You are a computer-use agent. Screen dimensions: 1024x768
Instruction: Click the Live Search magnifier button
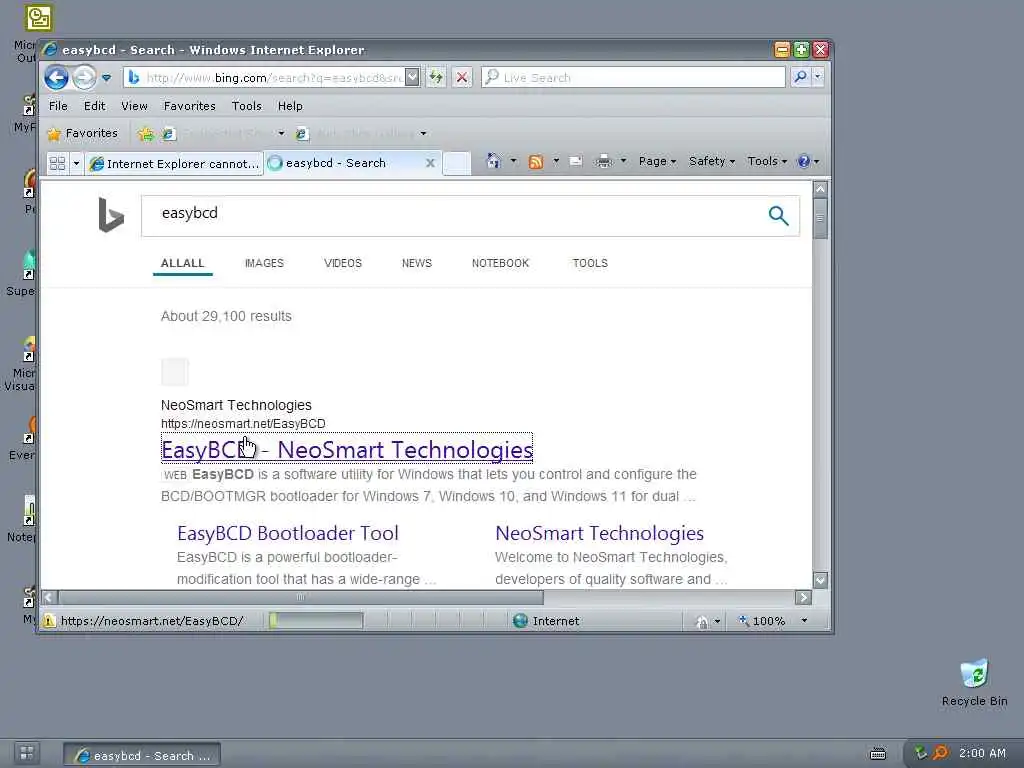click(x=800, y=77)
